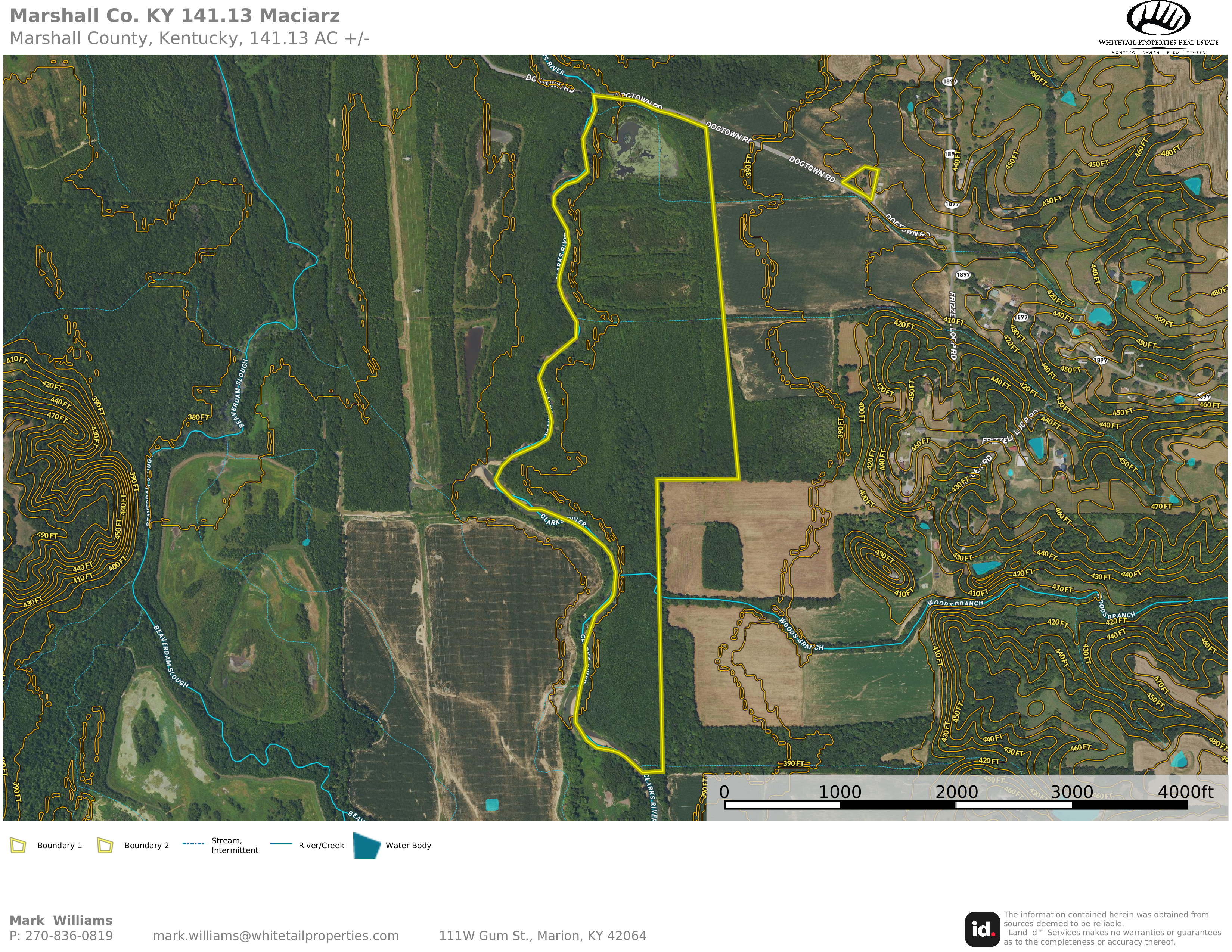Click the 1000 mark on the scale bar
1232x952 pixels.
pos(840,792)
